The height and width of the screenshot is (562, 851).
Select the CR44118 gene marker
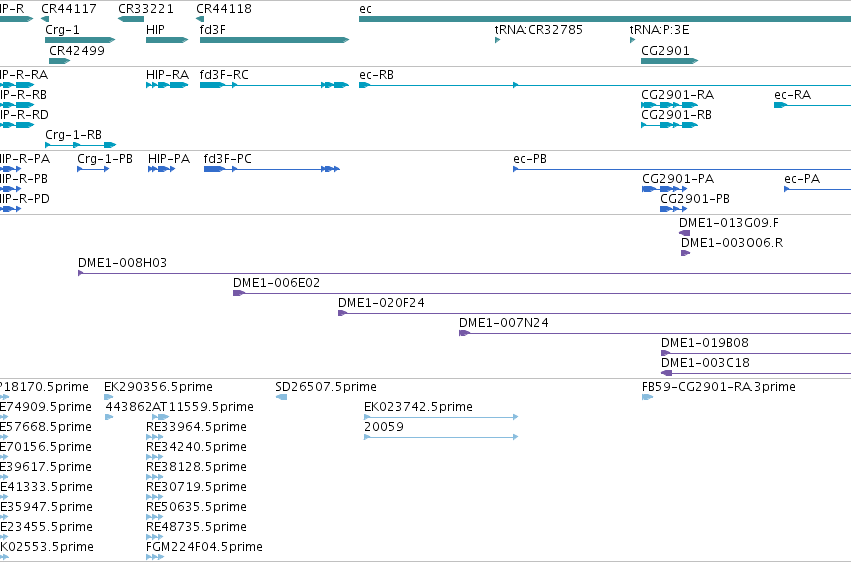[200, 20]
